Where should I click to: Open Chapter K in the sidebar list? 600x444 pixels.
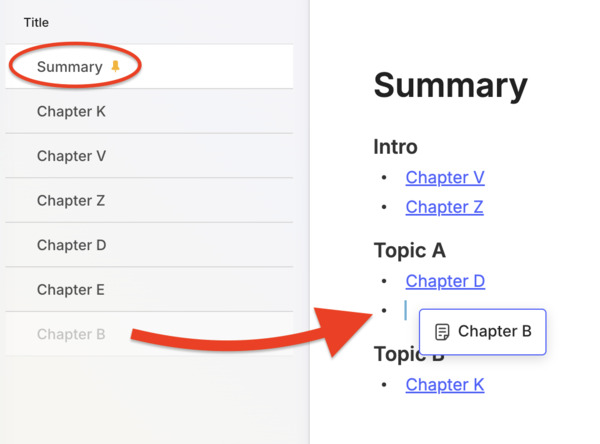coord(71,112)
